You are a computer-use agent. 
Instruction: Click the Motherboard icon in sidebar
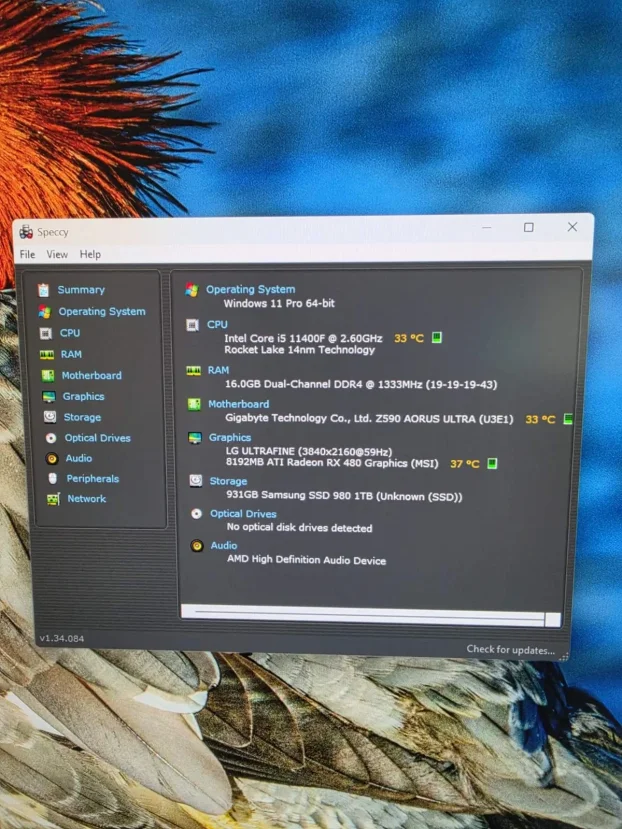pyautogui.click(x=48, y=375)
